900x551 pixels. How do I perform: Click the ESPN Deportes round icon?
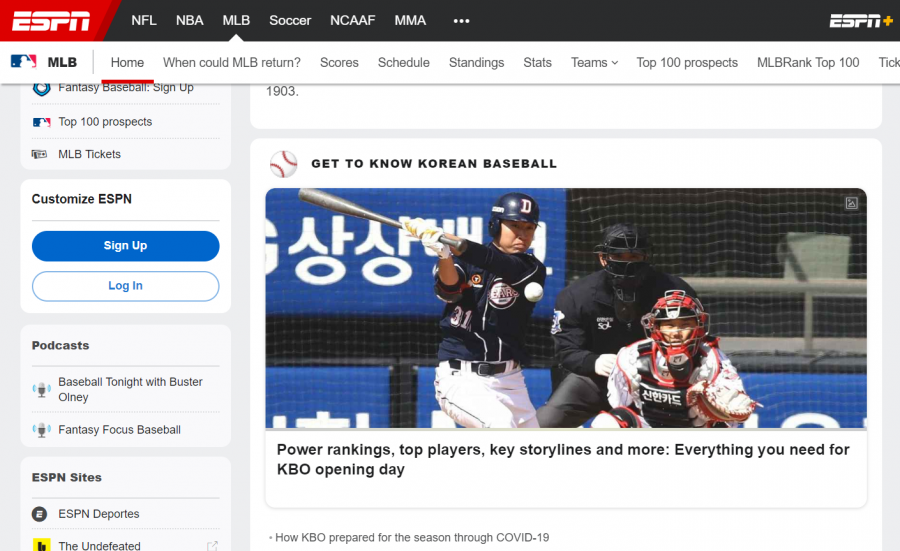39,514
